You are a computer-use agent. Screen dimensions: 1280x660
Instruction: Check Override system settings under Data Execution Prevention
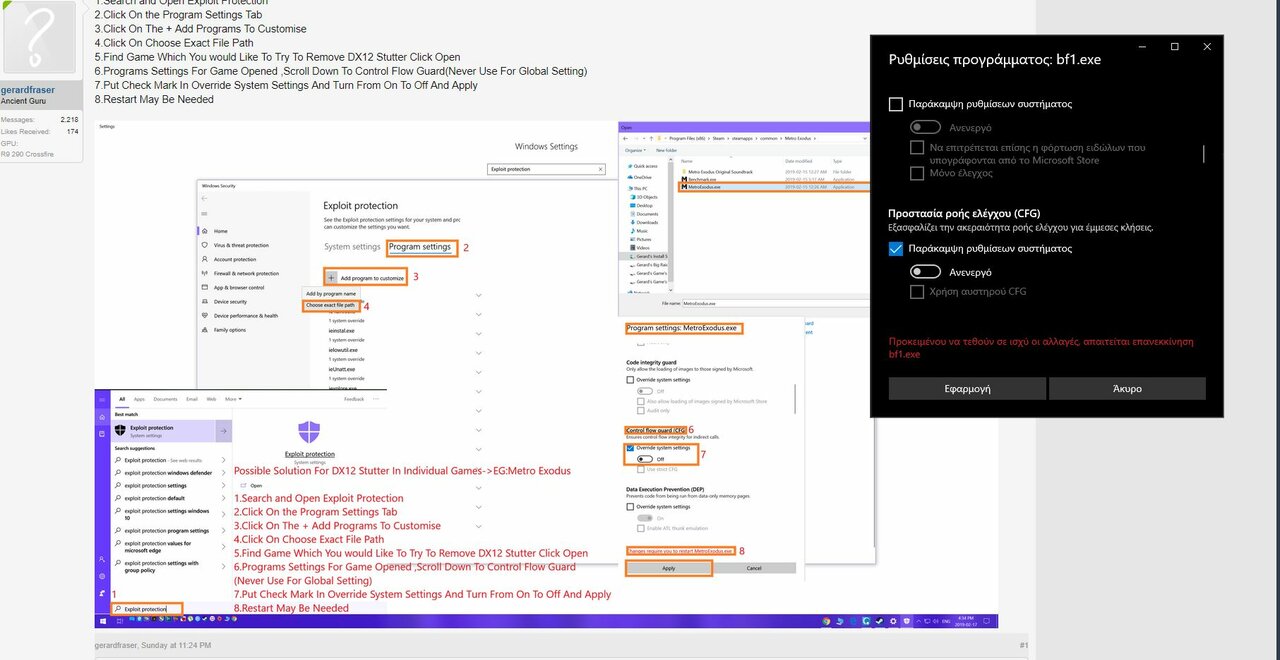pyautogui.click(x=629, y=507)
